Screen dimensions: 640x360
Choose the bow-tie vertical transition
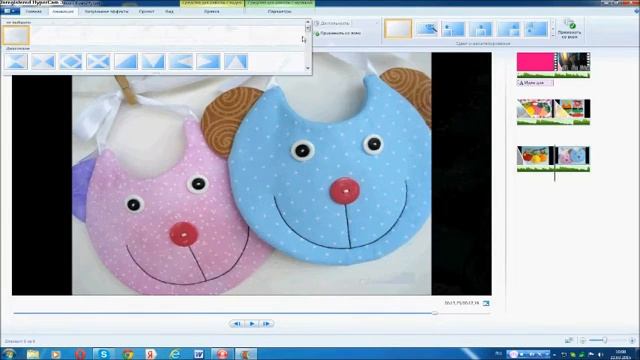(16, 62)
